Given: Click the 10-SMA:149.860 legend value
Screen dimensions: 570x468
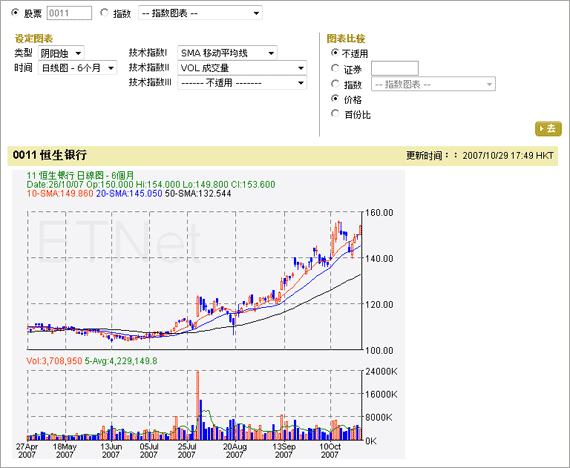Looking at the screenshot, I should pyautogui.click(x=60, y=193).
